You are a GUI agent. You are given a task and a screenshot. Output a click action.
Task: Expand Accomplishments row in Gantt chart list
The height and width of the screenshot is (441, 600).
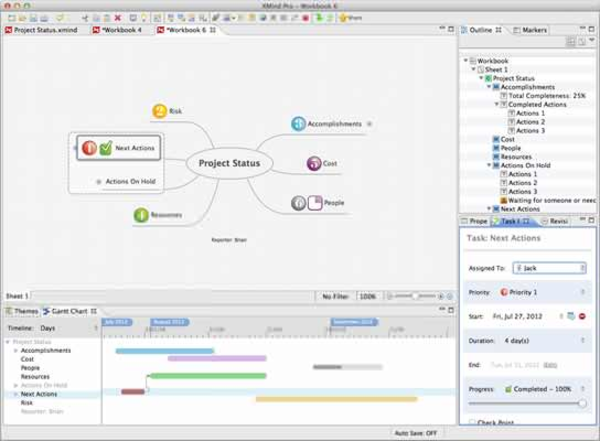point(16,351)
